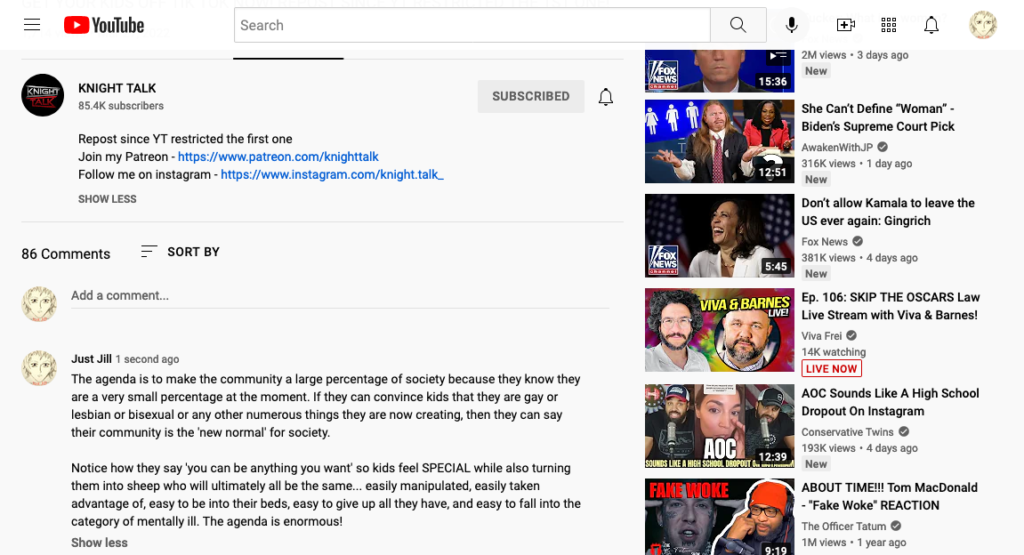Screen dimensions: 1024x555
Task: Click '85.4K subscribers' text
Action: (x=121, y=106)
